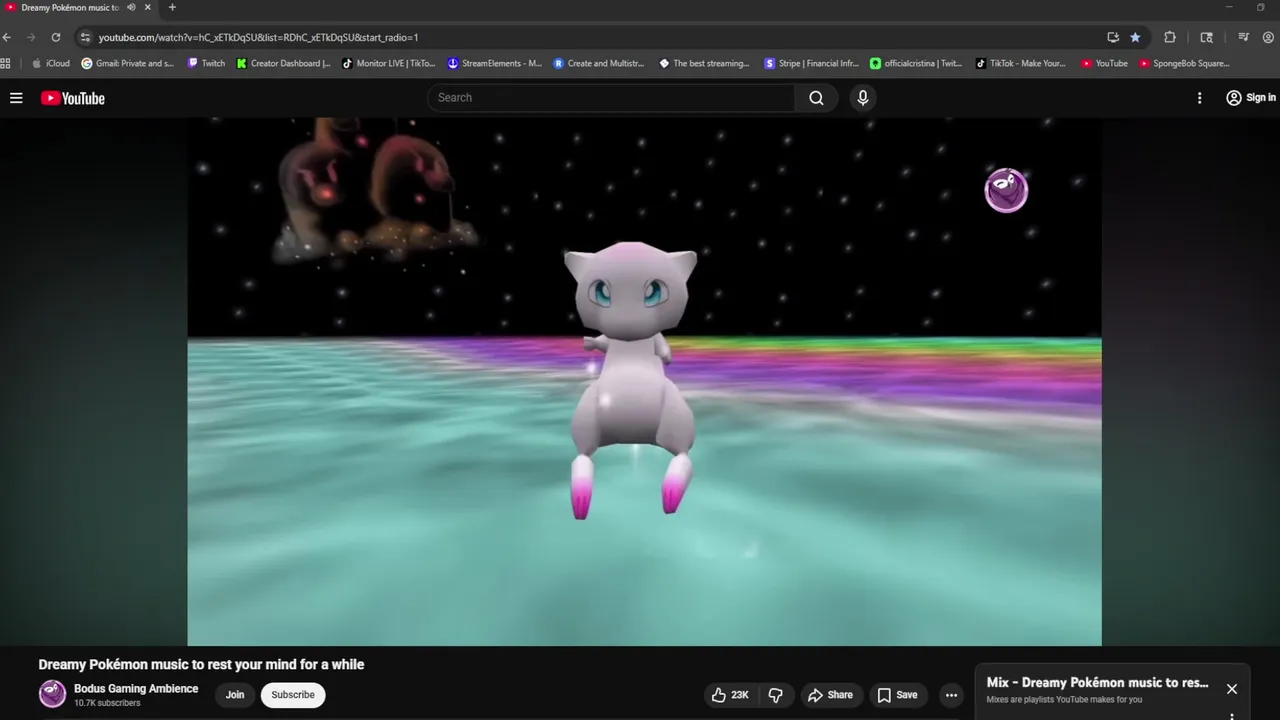The width and height of the screenshot is (1280, 720).
Task: Open Stripe Financial Infrastructure bookmark
Action: coord(811,63)
